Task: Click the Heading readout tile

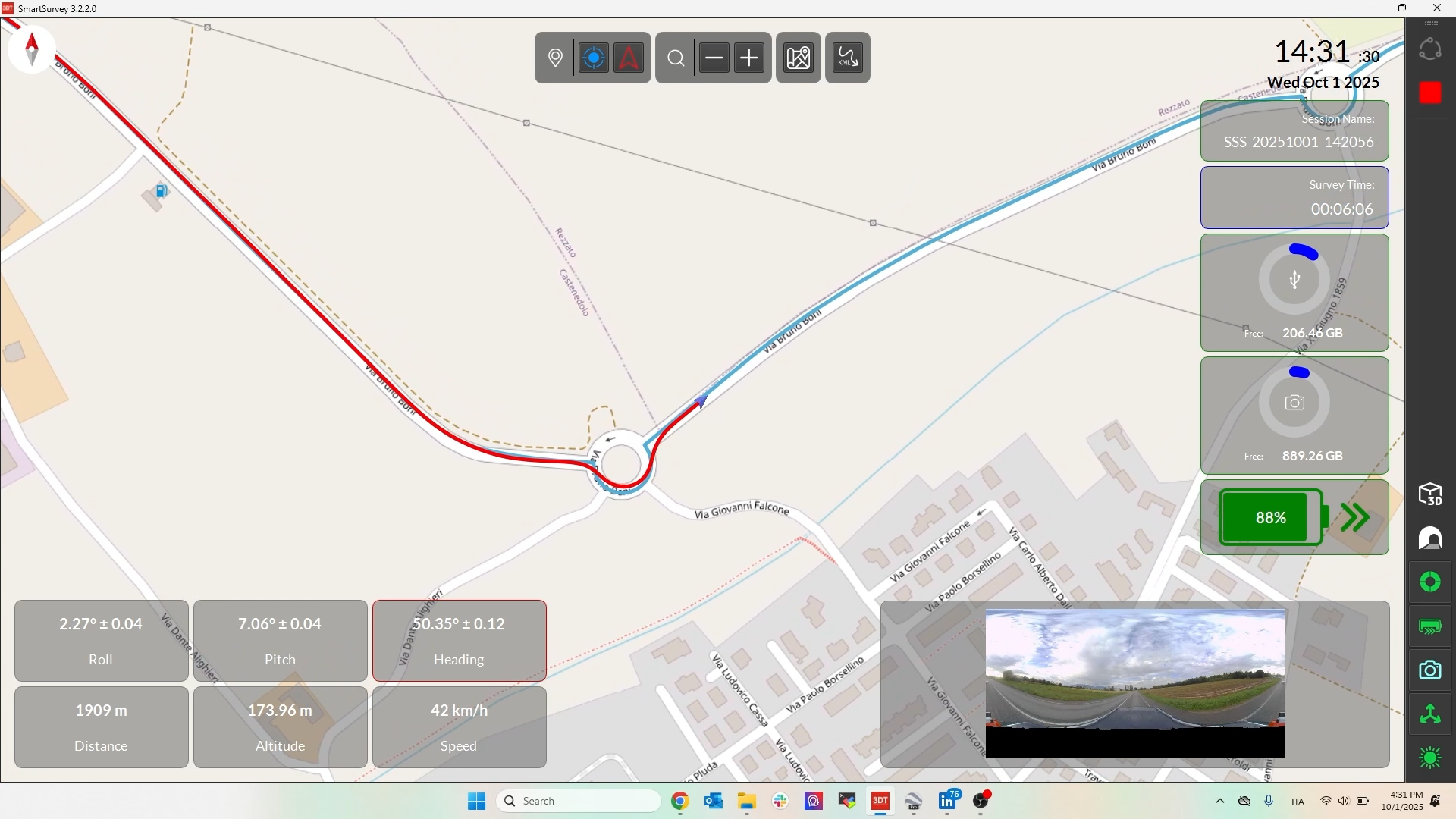Action: (x=459, y=641)
